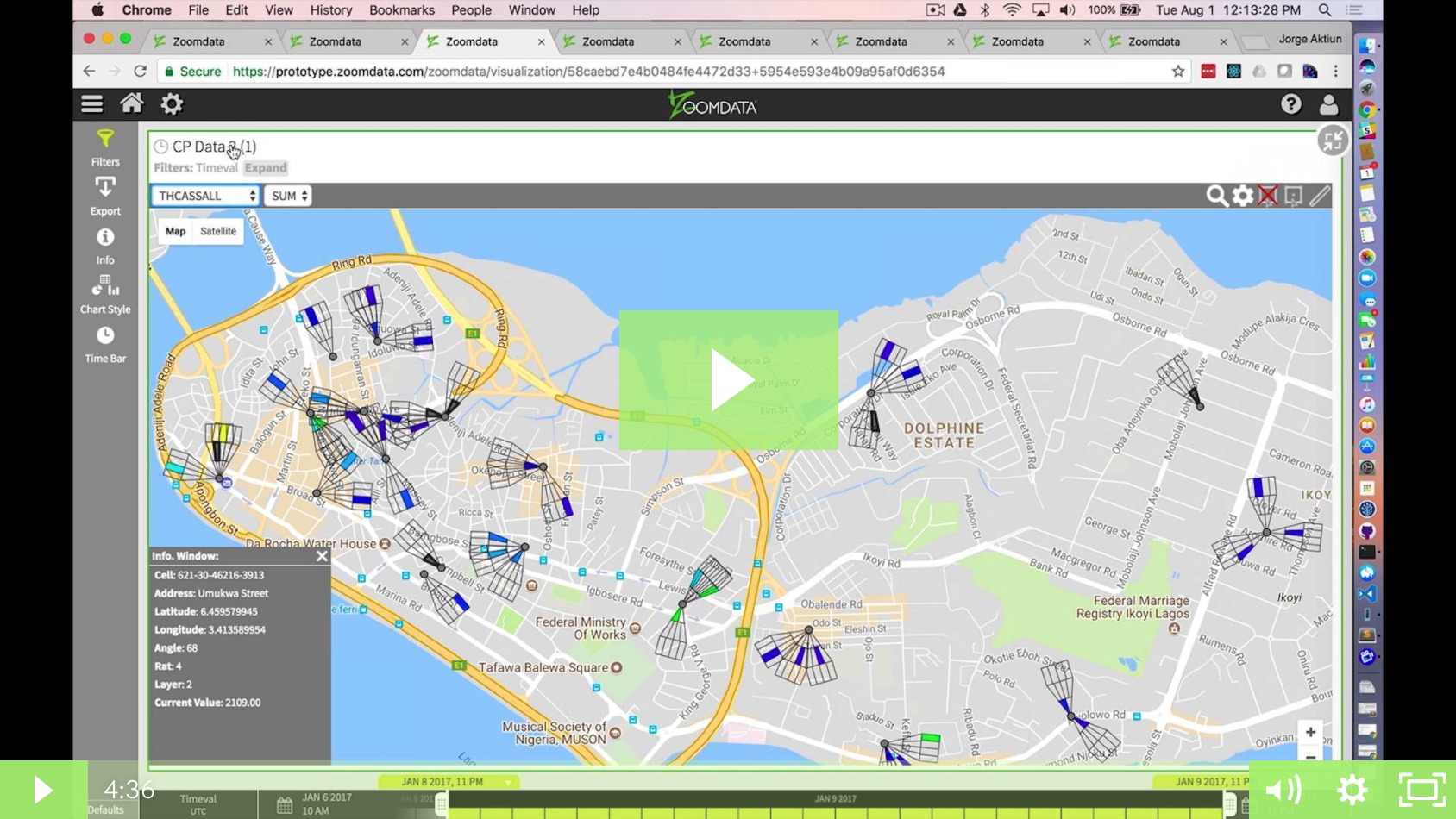1456x819 pixels.
Task: Open Spotlight search in the macOS menu bar
Action: 1325,10
